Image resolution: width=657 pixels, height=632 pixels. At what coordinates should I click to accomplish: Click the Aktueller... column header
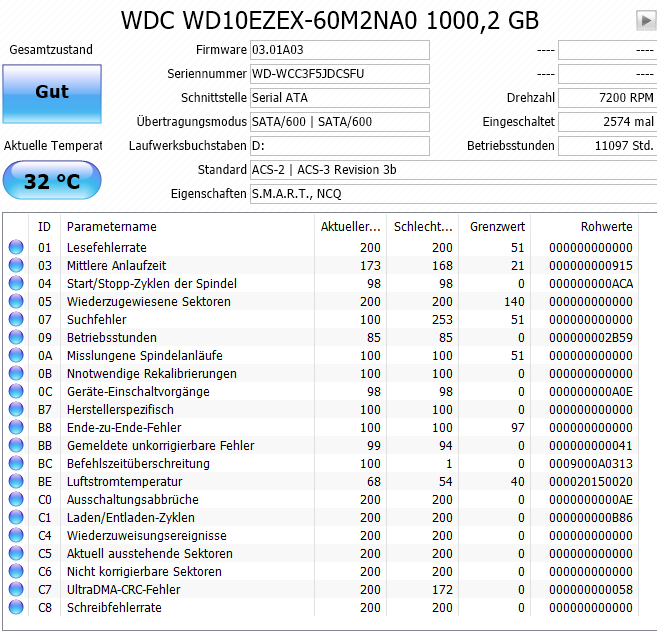[350, 227]
